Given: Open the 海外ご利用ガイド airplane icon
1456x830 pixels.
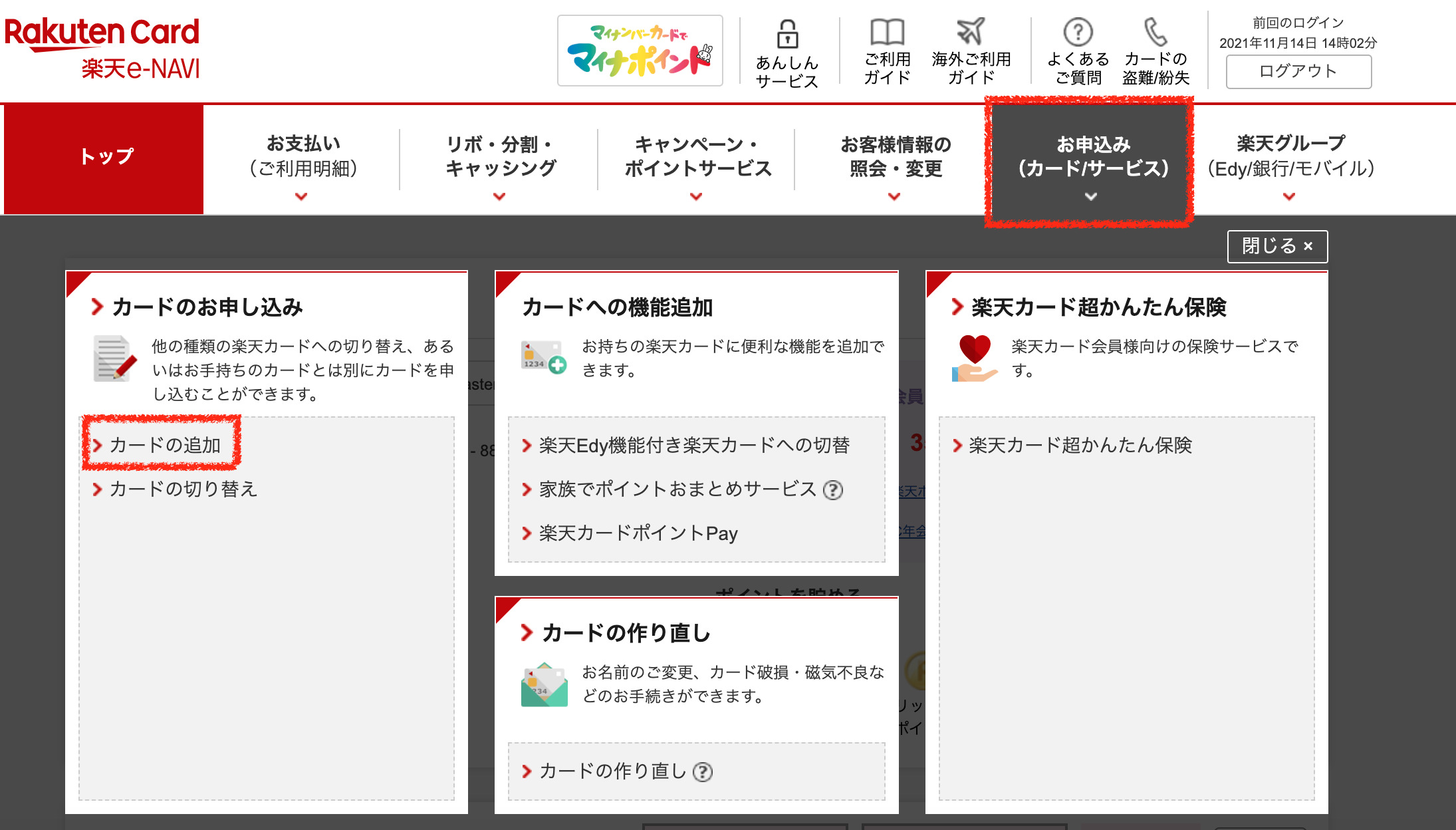Looking at the screenshot, I should tap(971, 31).
